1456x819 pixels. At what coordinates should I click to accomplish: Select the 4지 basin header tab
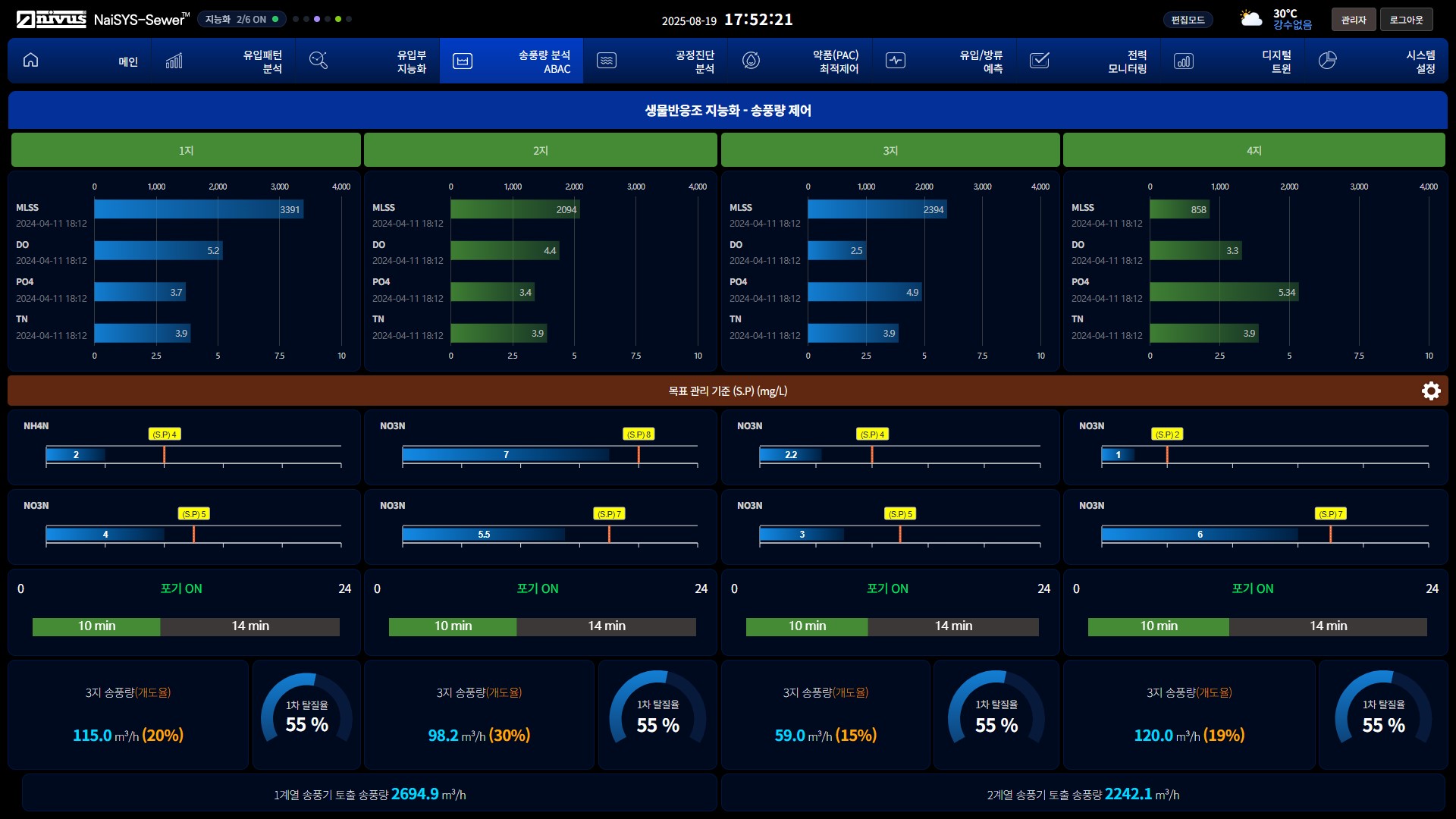coord(1254,150)
